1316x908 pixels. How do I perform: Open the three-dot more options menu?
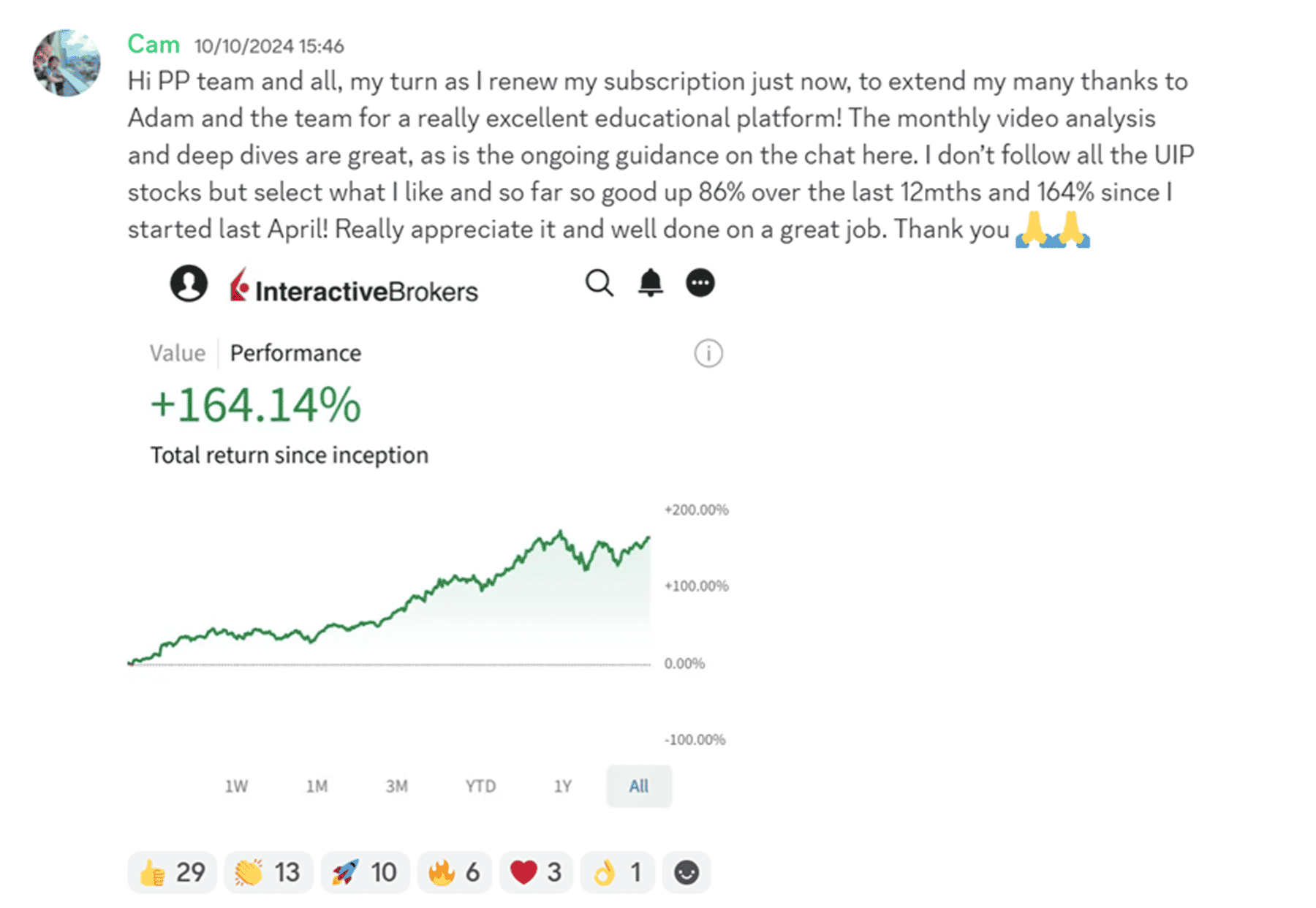[x=700, y=283]
